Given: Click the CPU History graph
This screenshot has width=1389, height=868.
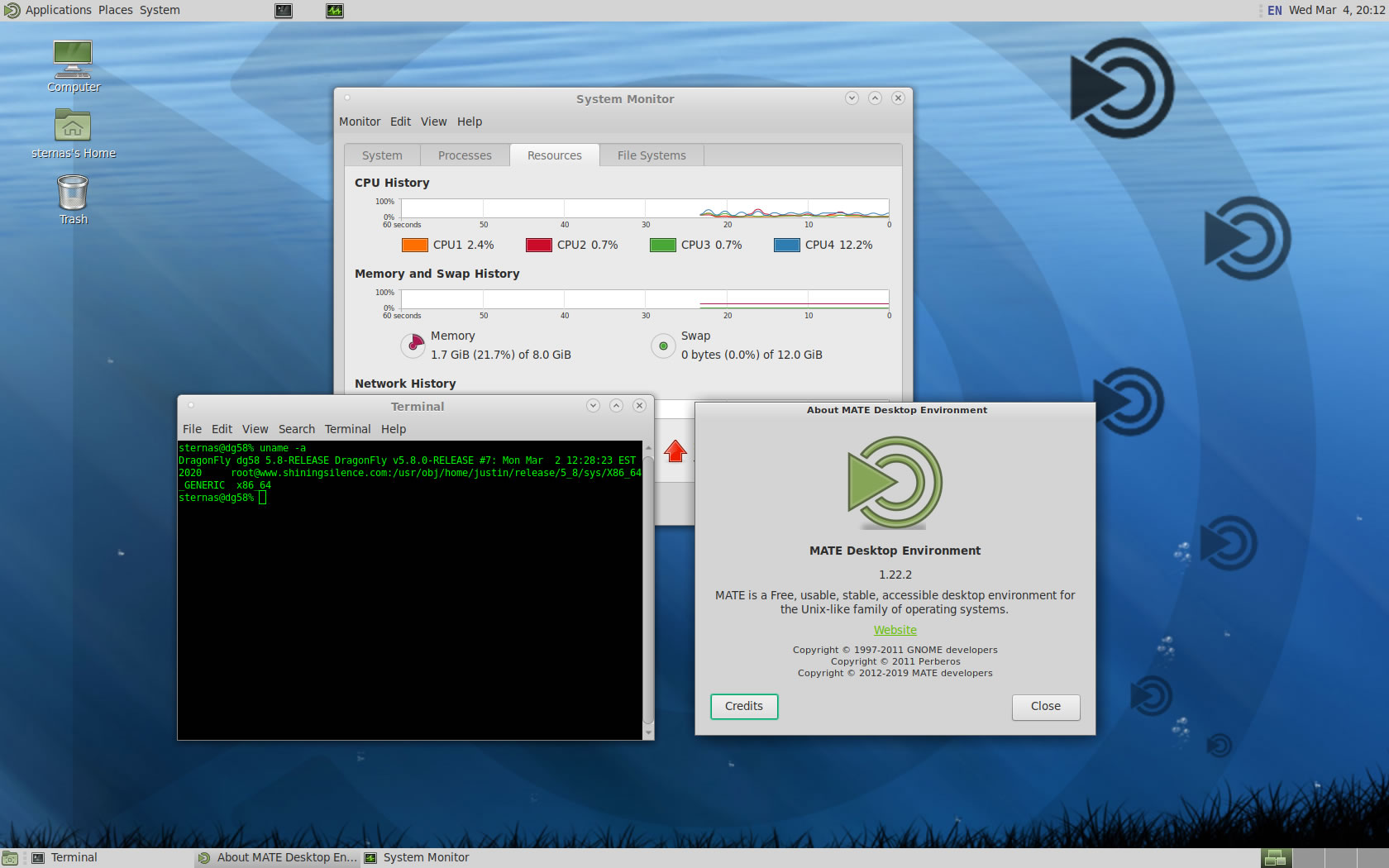Looking at the screenshot, I should coord(645,208).
